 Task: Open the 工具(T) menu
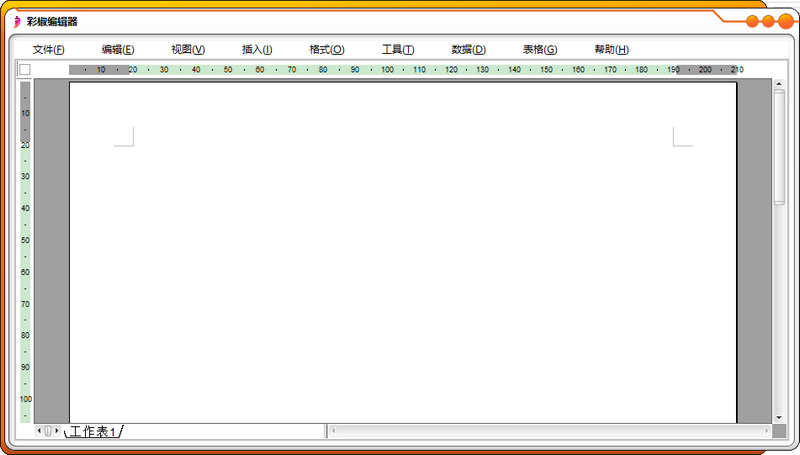398,49
